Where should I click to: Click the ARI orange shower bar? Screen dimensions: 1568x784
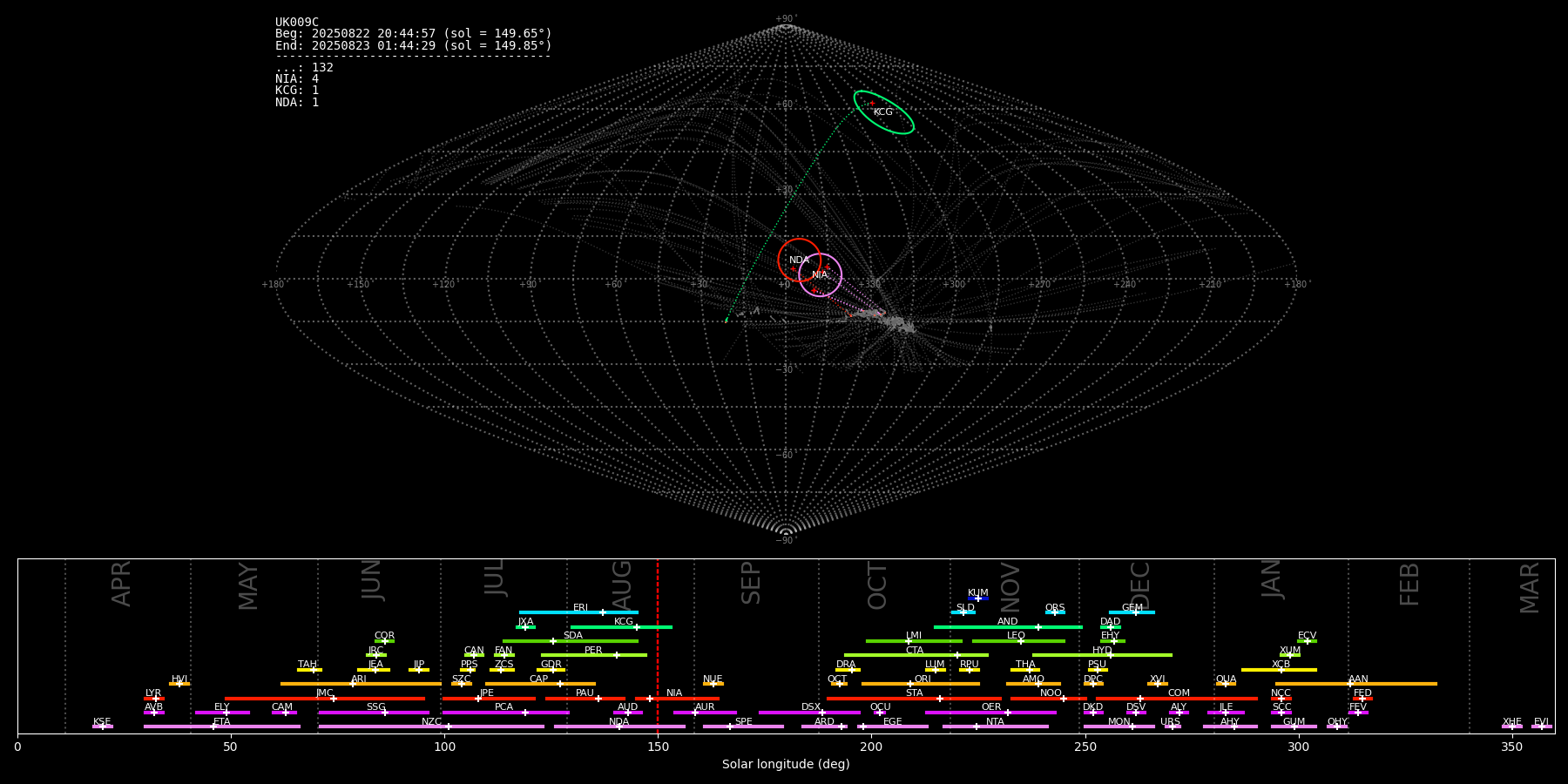point(361,684)
